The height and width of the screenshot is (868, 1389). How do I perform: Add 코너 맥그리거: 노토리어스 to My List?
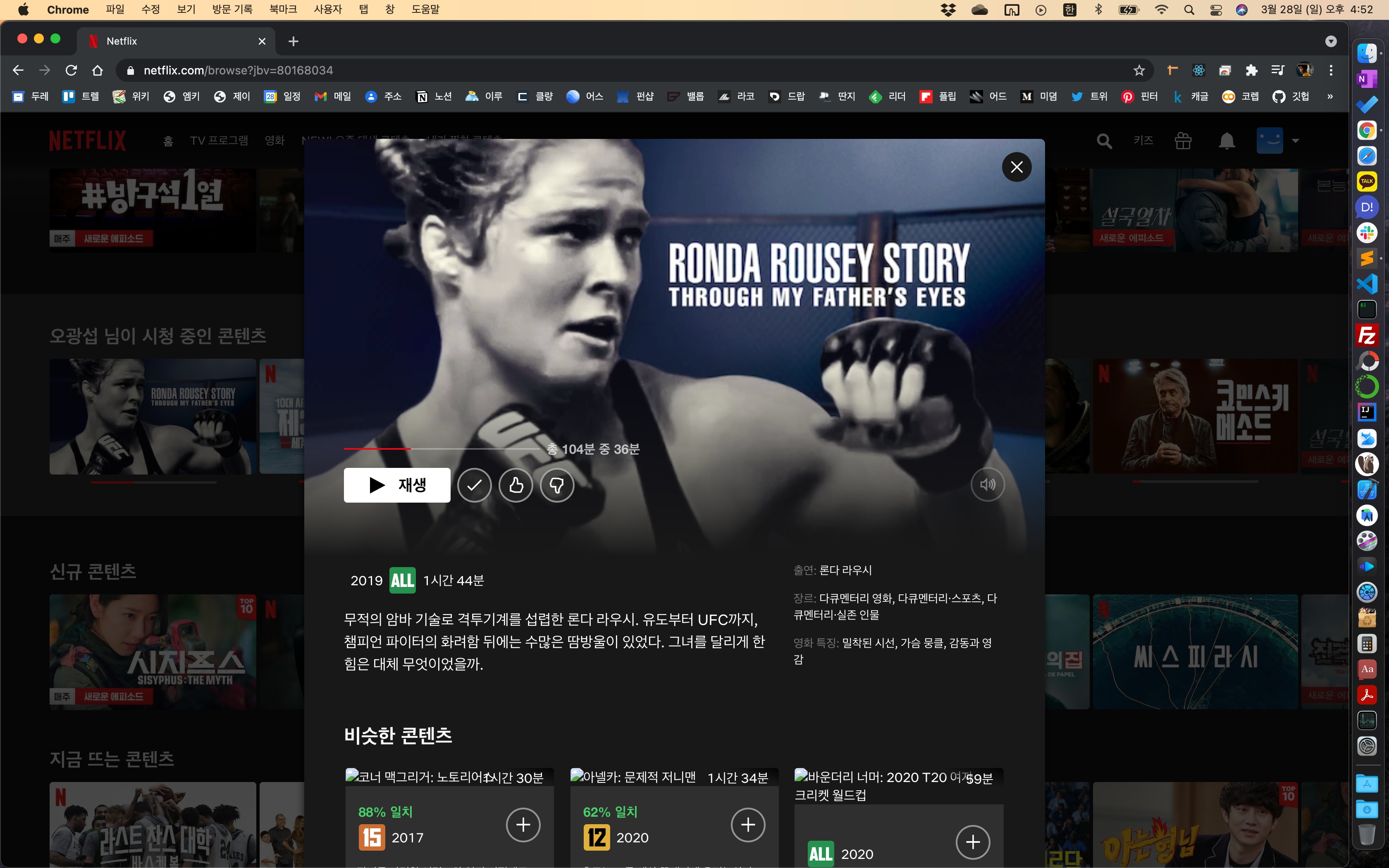point(523,825)
